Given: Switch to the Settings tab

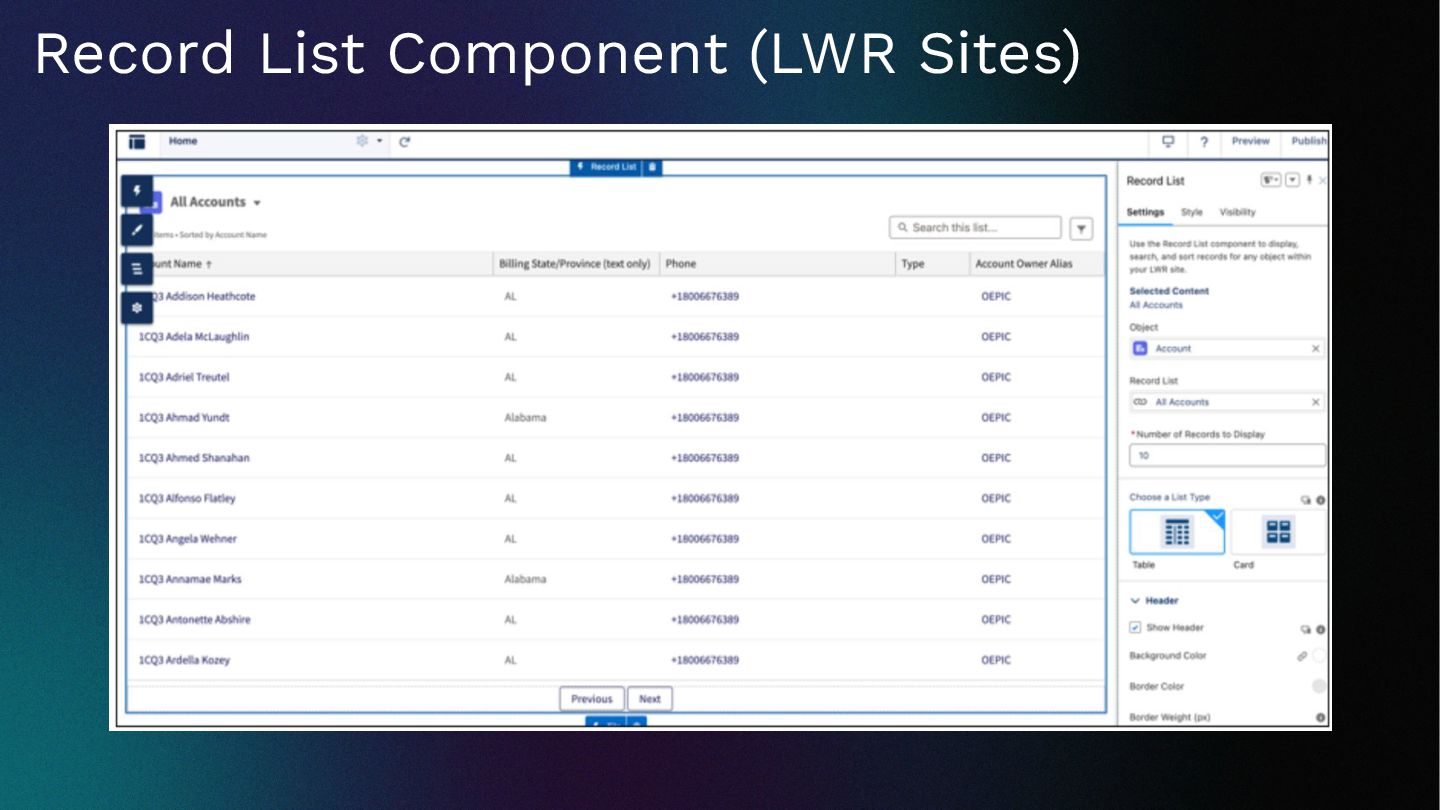Looking at the screenshot, I should (x=1145, y=212).
